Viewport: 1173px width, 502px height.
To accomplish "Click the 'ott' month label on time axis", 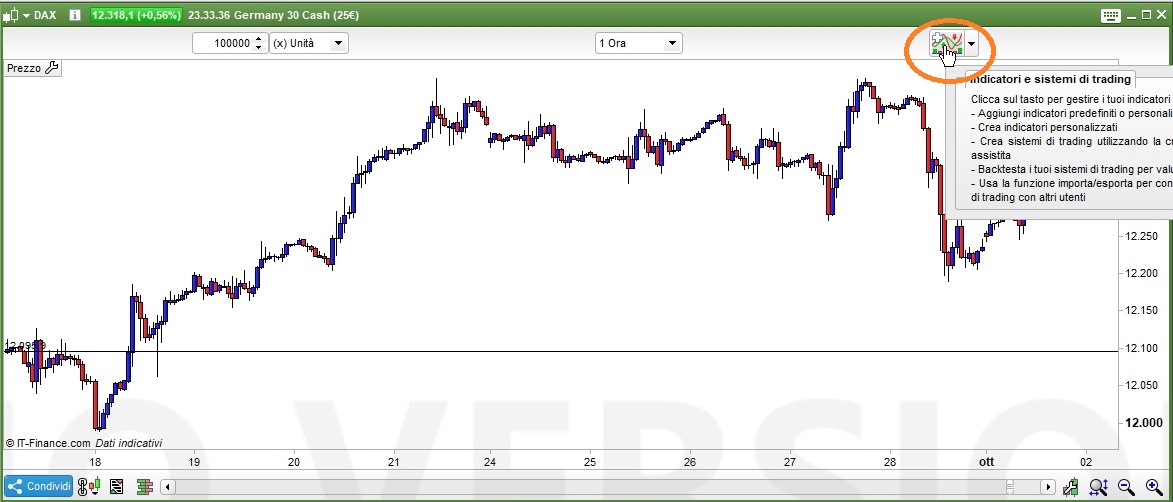I will (987, 462).
